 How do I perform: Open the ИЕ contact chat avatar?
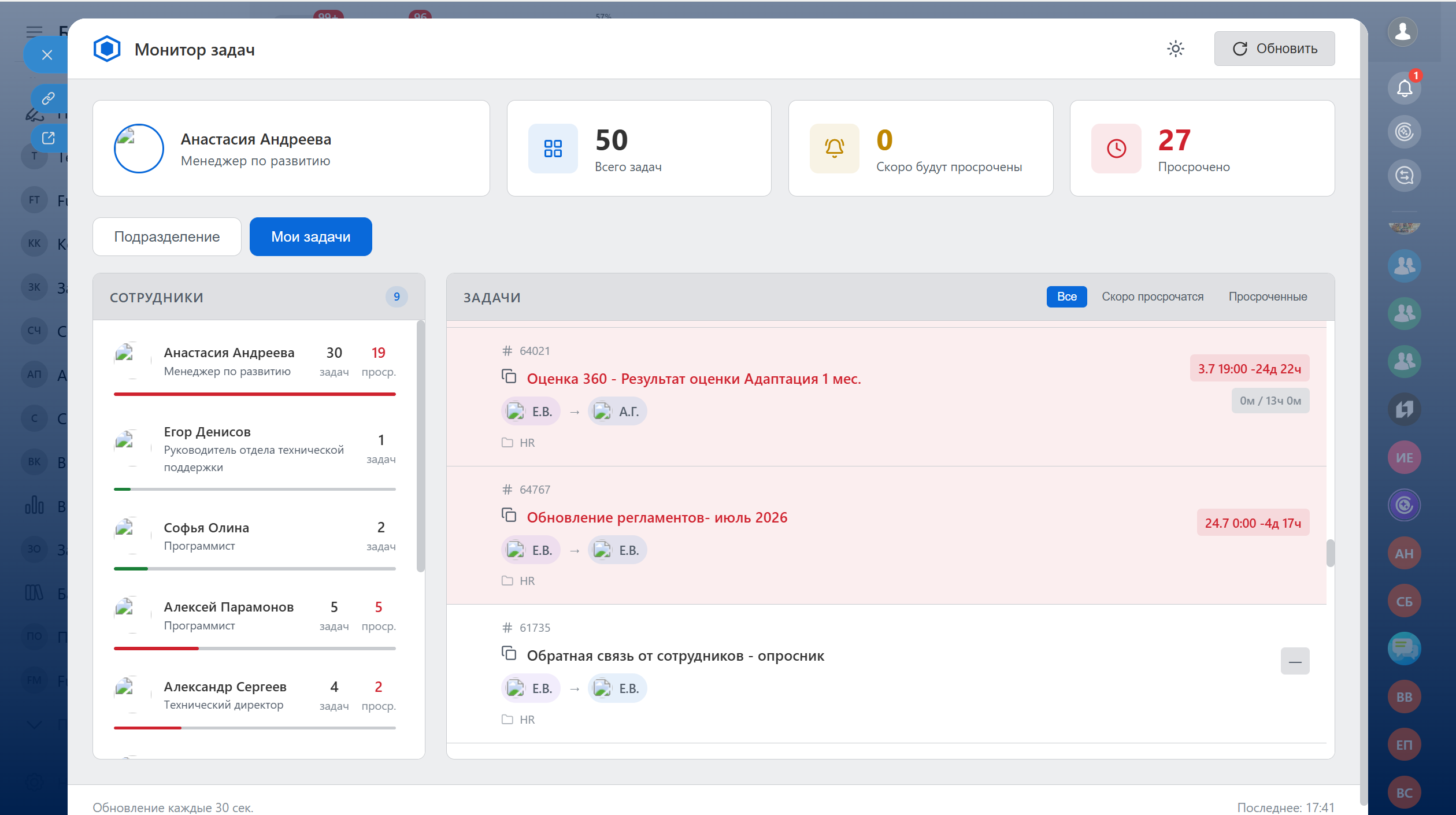click(x=1404, y=458)
